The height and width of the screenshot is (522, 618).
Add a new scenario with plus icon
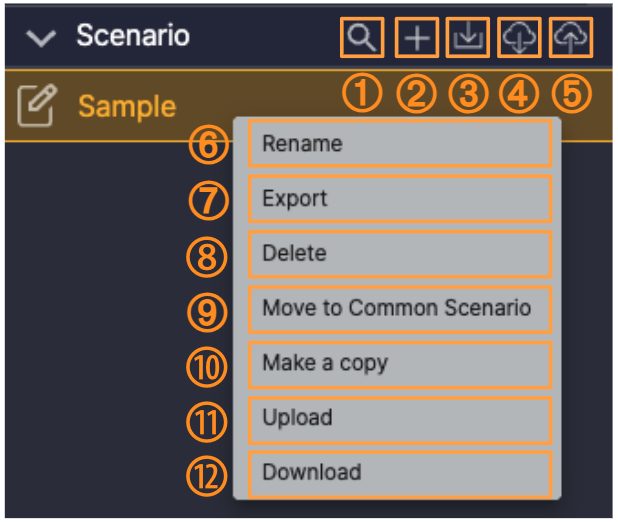(417, 39)
